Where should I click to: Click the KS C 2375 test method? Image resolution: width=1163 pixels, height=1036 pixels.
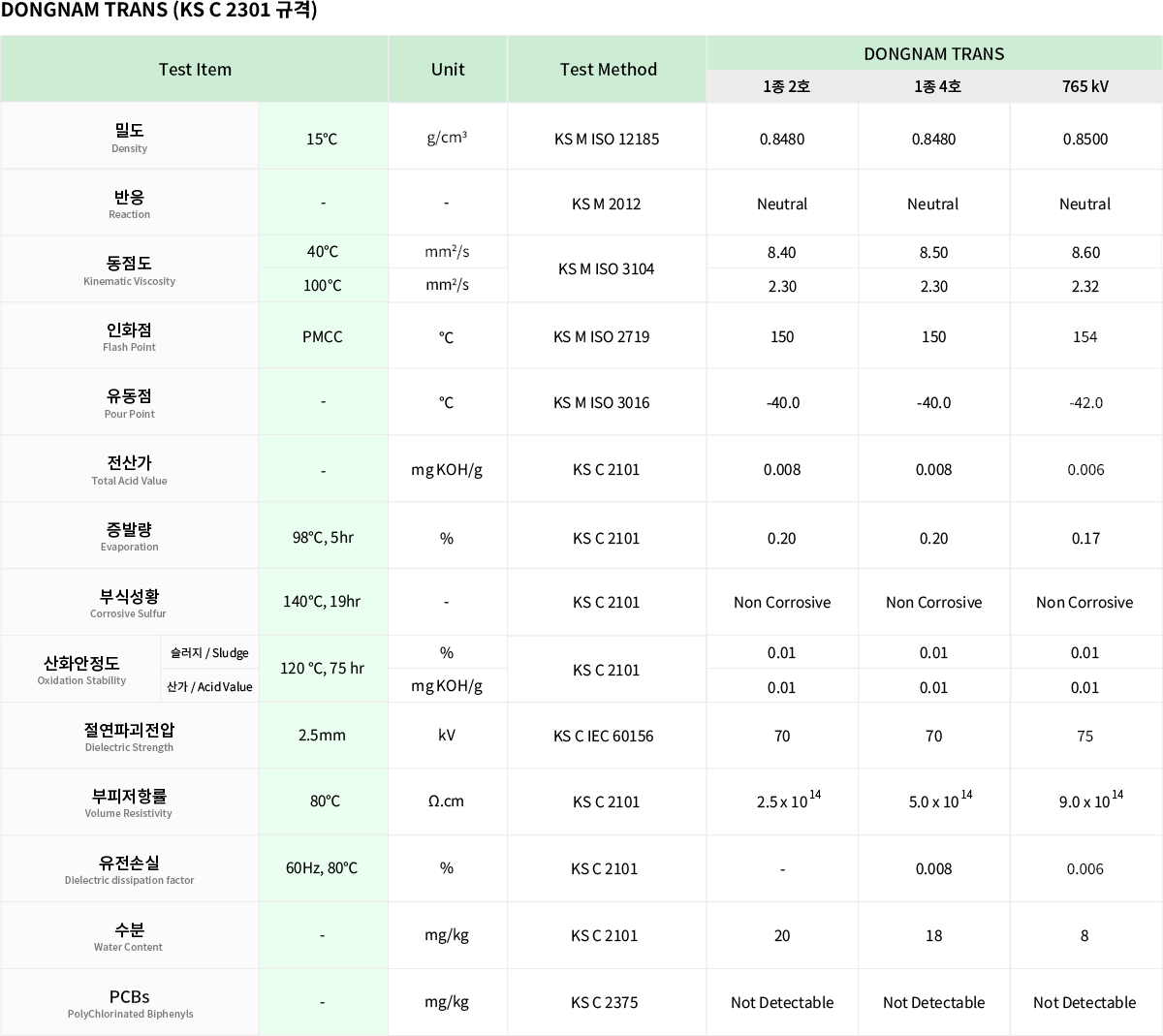(605, 1002)
